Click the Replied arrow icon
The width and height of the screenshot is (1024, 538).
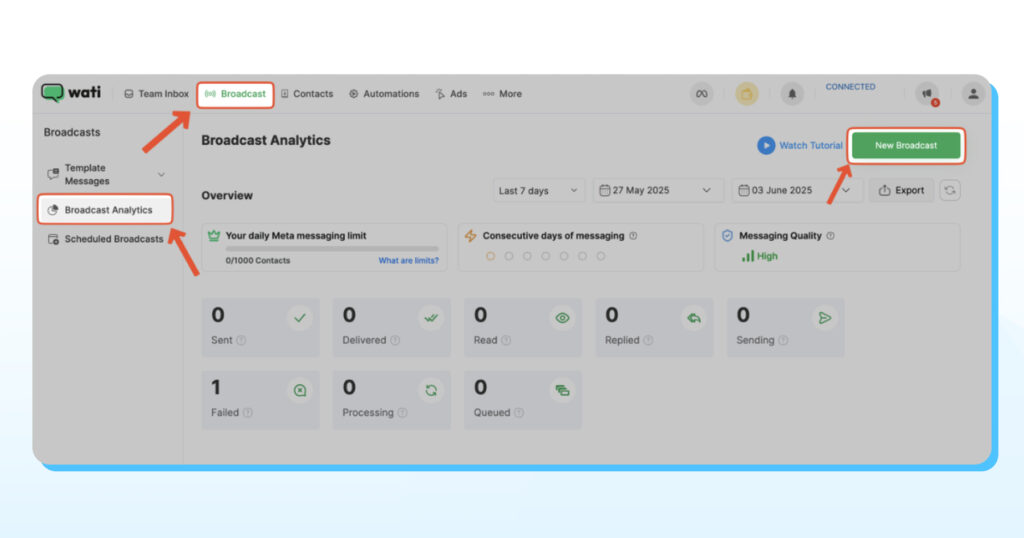pyautogui.click(x=694, y=318)
